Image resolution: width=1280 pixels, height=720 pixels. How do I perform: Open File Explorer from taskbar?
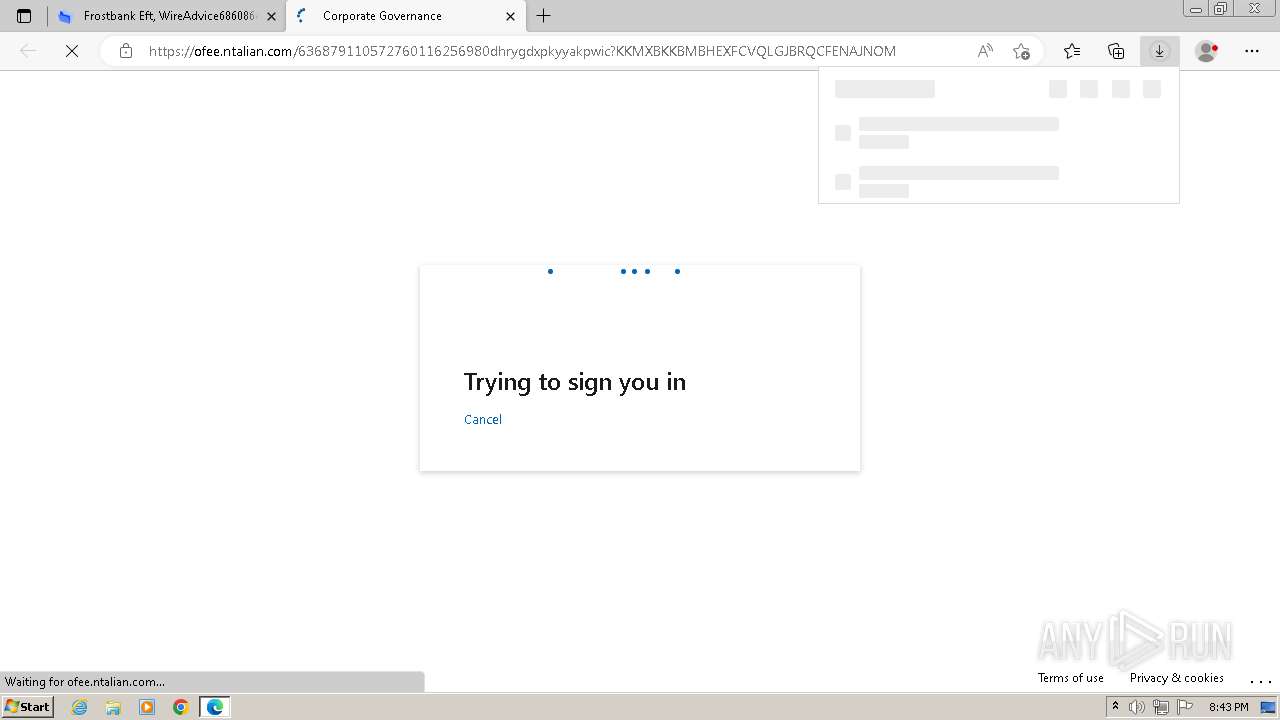113,707
